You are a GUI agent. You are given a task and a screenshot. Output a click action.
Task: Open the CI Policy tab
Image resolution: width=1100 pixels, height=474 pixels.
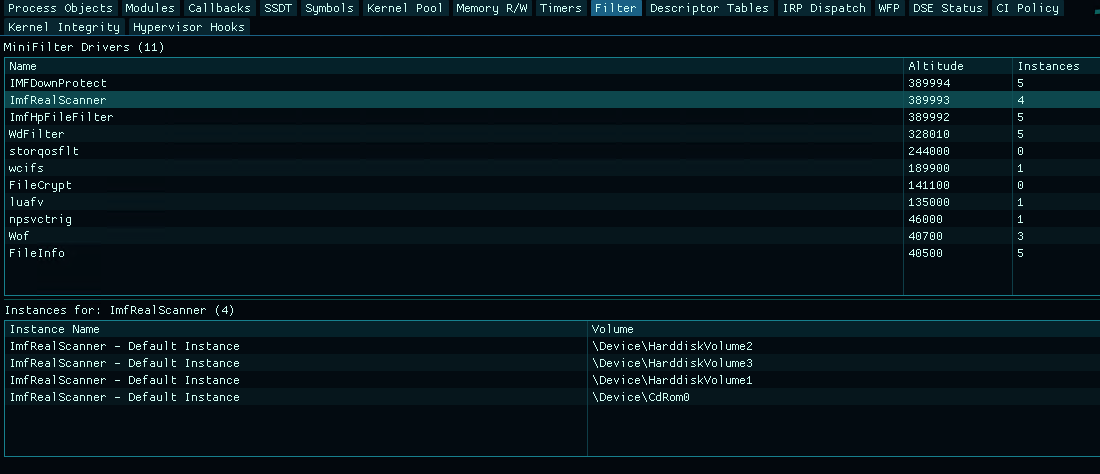(1028, 8)
